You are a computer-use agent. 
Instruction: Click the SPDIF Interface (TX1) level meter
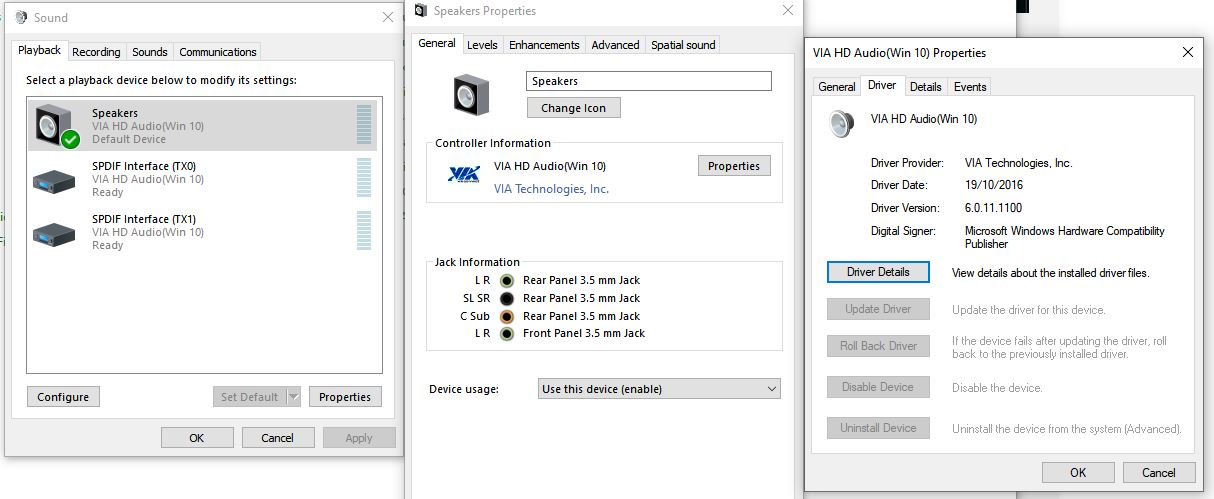click(x=364, y=231)
